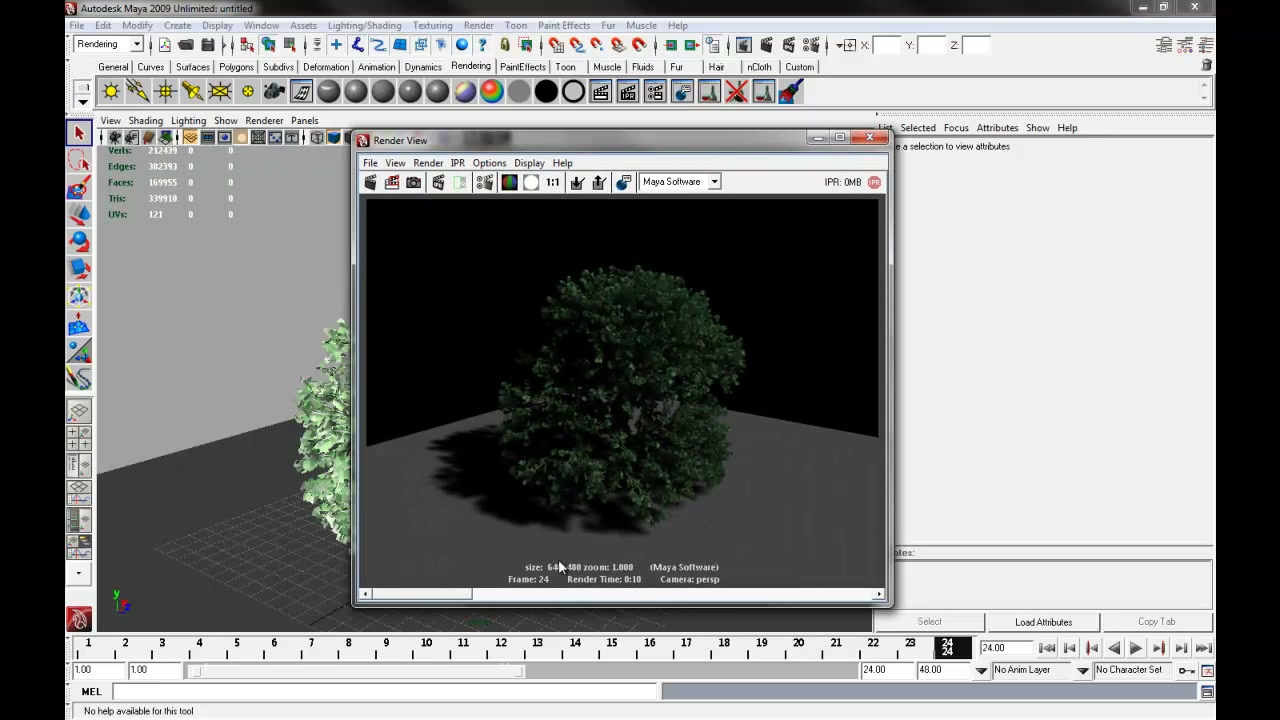Open Paint Effects menu in main menu bar

coord(564,25)
